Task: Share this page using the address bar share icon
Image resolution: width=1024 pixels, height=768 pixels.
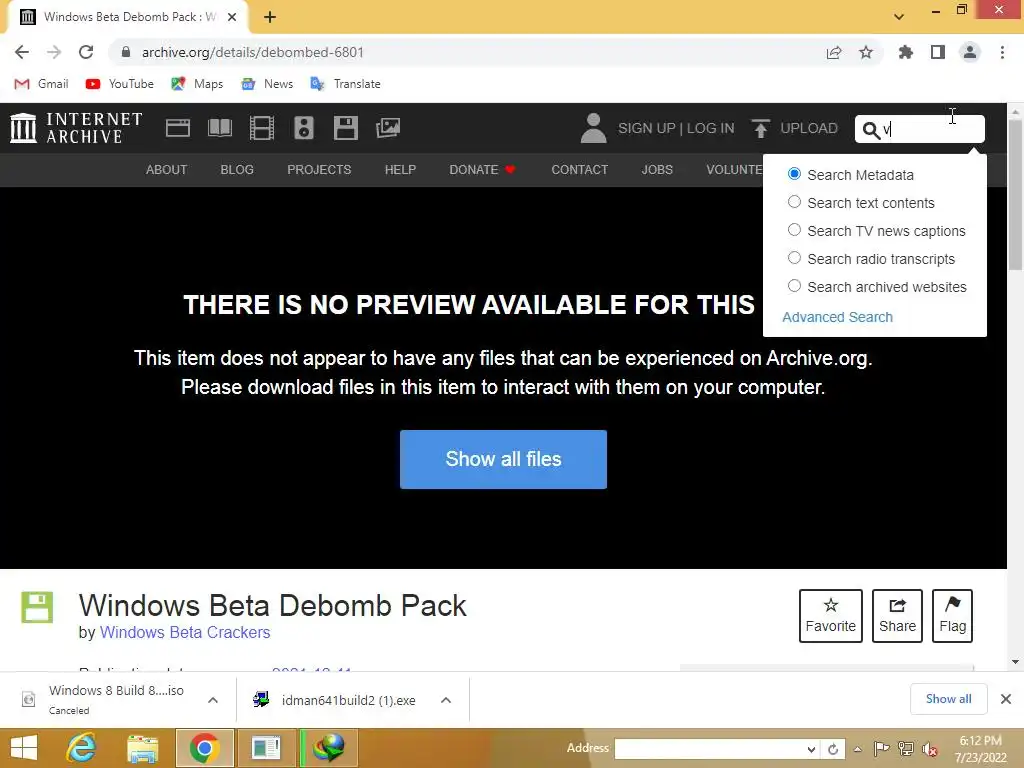Action: click(834, 52)
